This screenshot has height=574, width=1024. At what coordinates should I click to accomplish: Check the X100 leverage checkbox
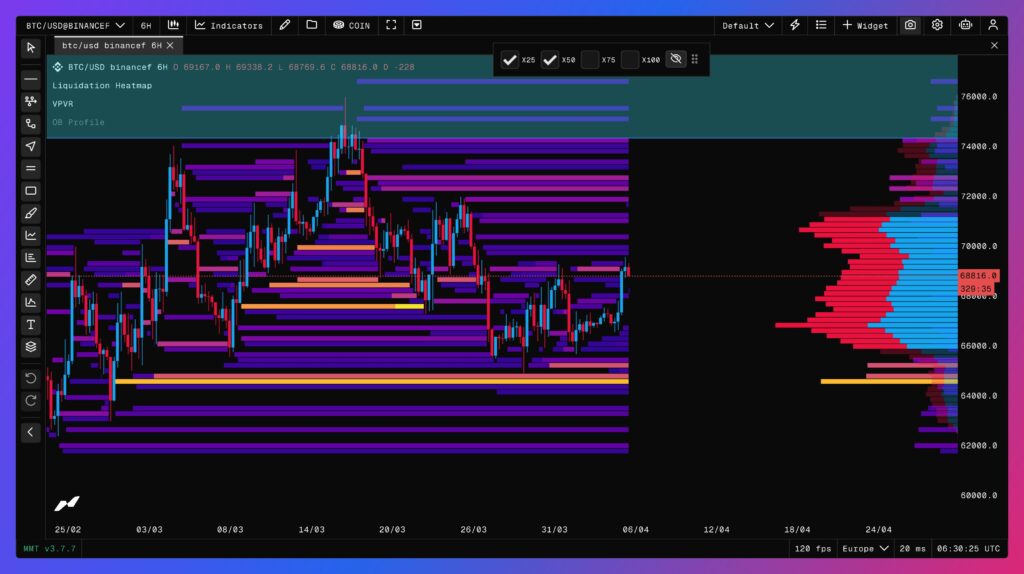click(630, 60)
